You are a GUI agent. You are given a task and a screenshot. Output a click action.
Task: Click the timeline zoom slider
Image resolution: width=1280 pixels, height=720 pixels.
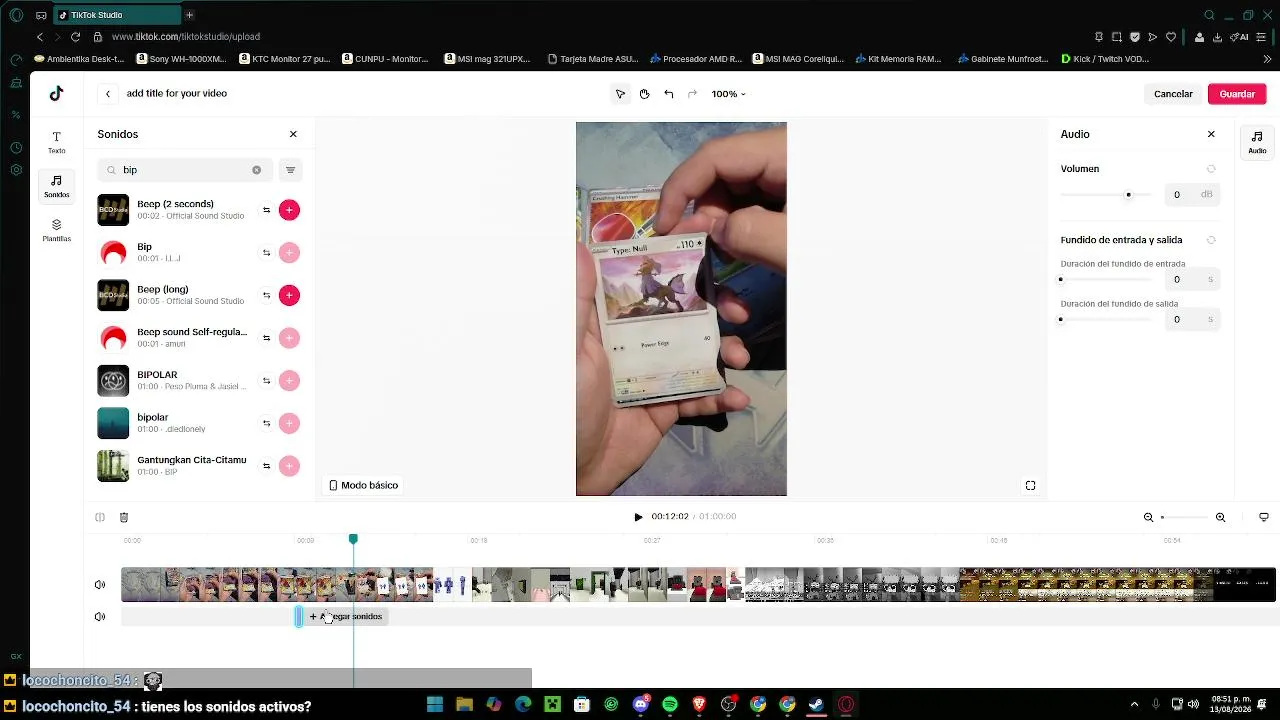(1184, 517)
